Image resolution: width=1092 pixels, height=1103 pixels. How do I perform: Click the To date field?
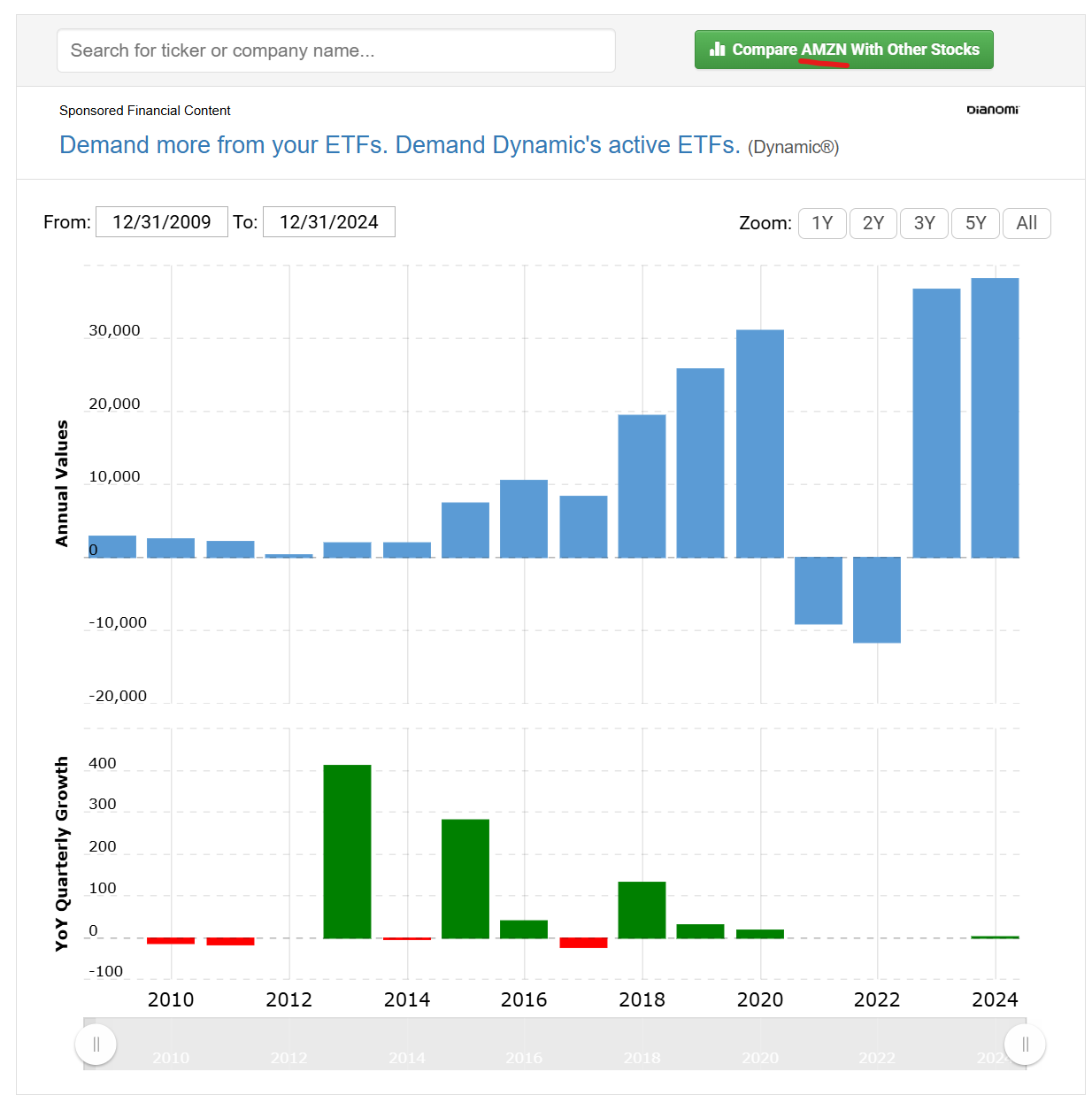point(329,222)
